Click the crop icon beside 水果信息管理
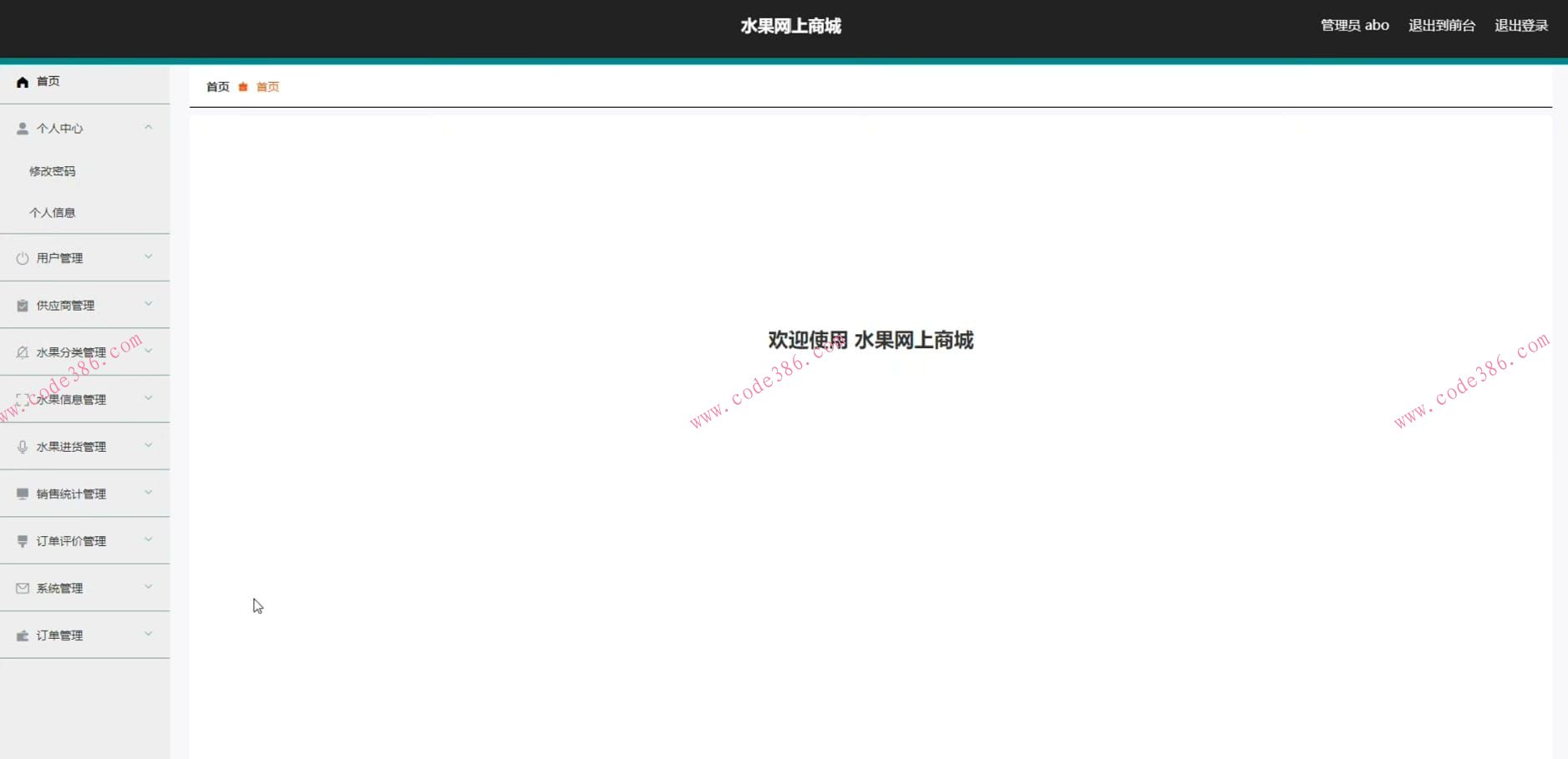 coord(22,399)
